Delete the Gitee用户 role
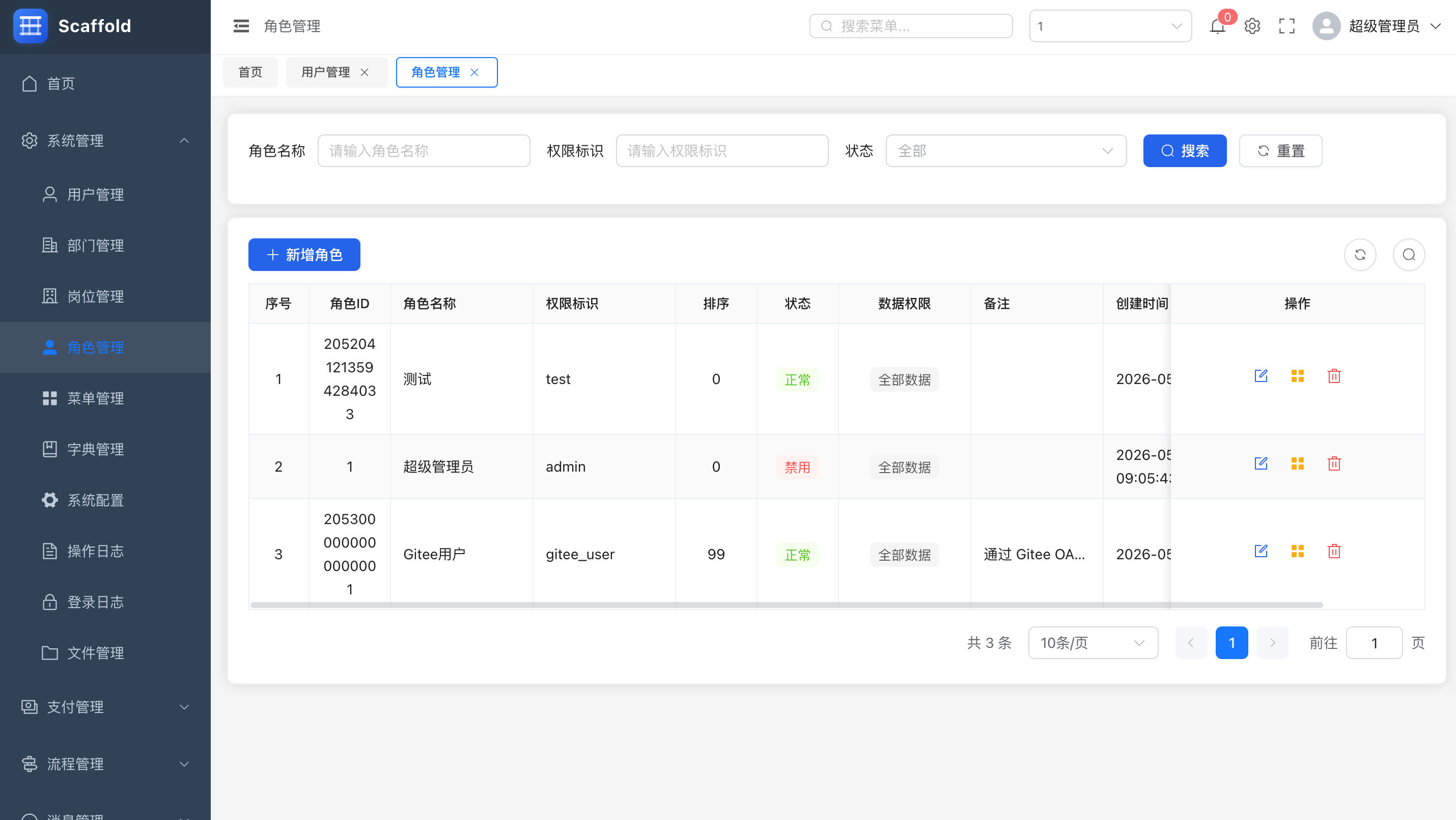The width and height of the screenshot is (1456, 820). (x=1334, y=552)
